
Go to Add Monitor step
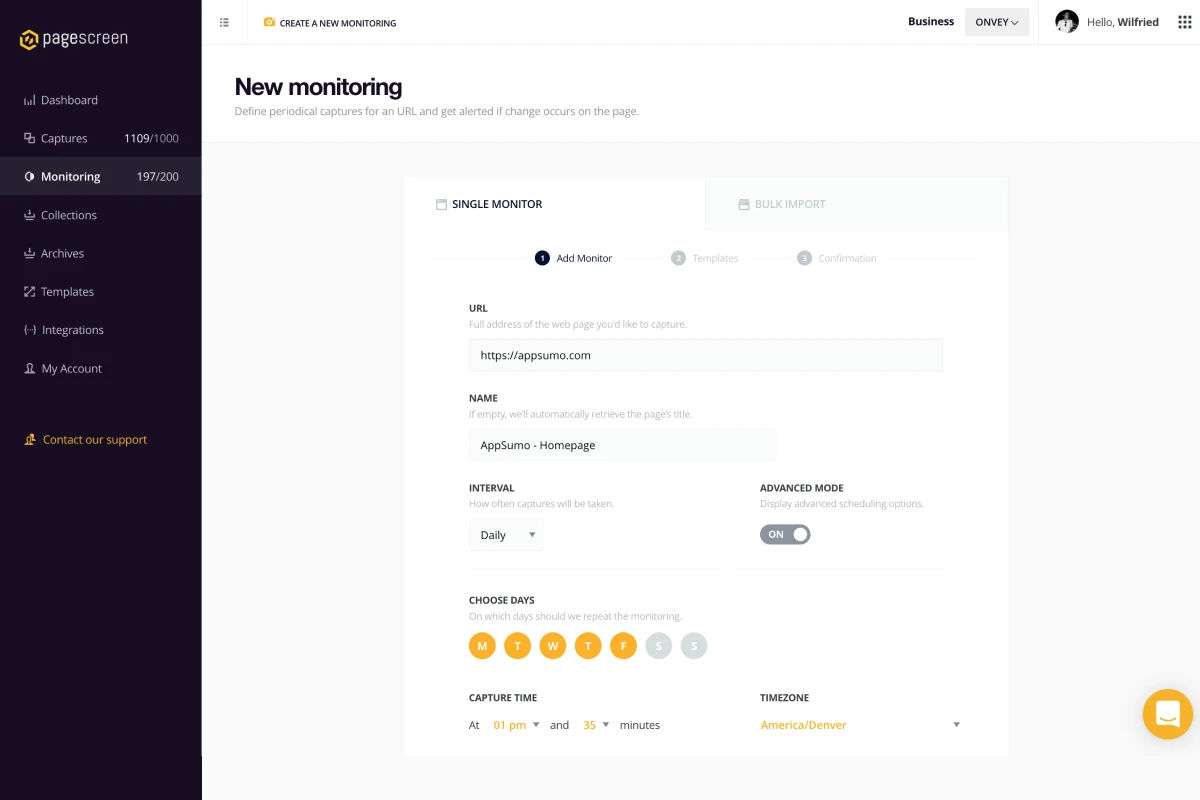point(574,258)
